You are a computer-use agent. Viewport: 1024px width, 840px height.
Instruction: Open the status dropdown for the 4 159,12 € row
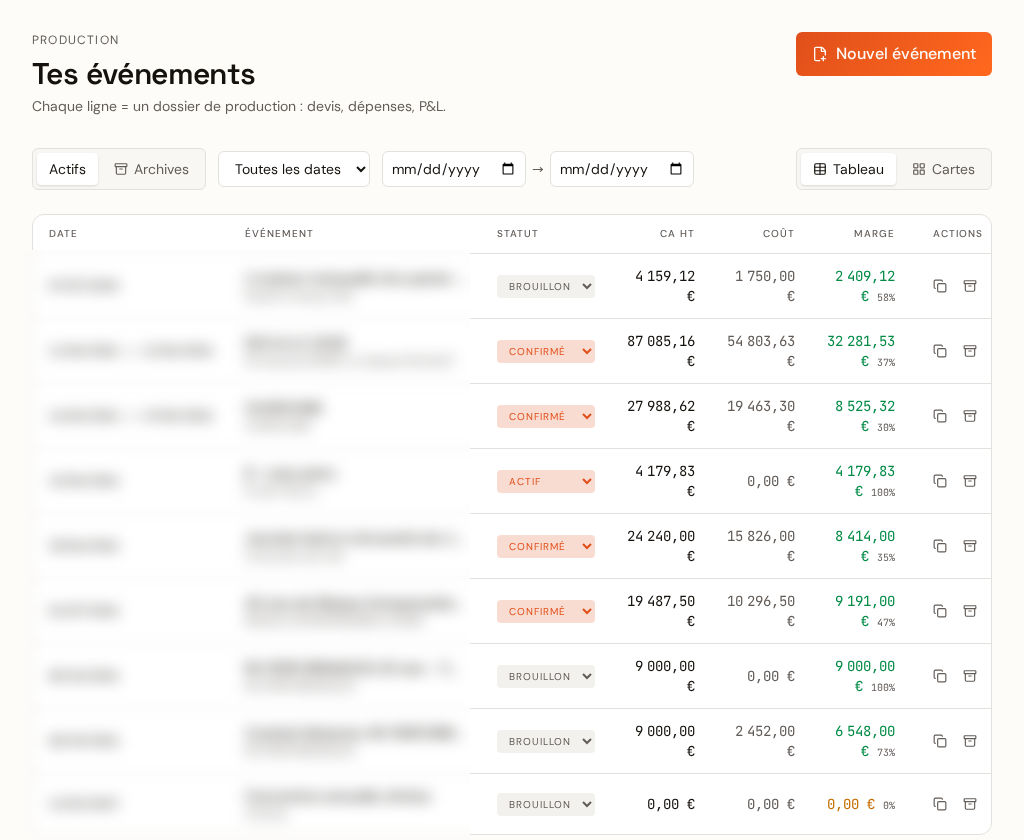click(x=545, y=286)
